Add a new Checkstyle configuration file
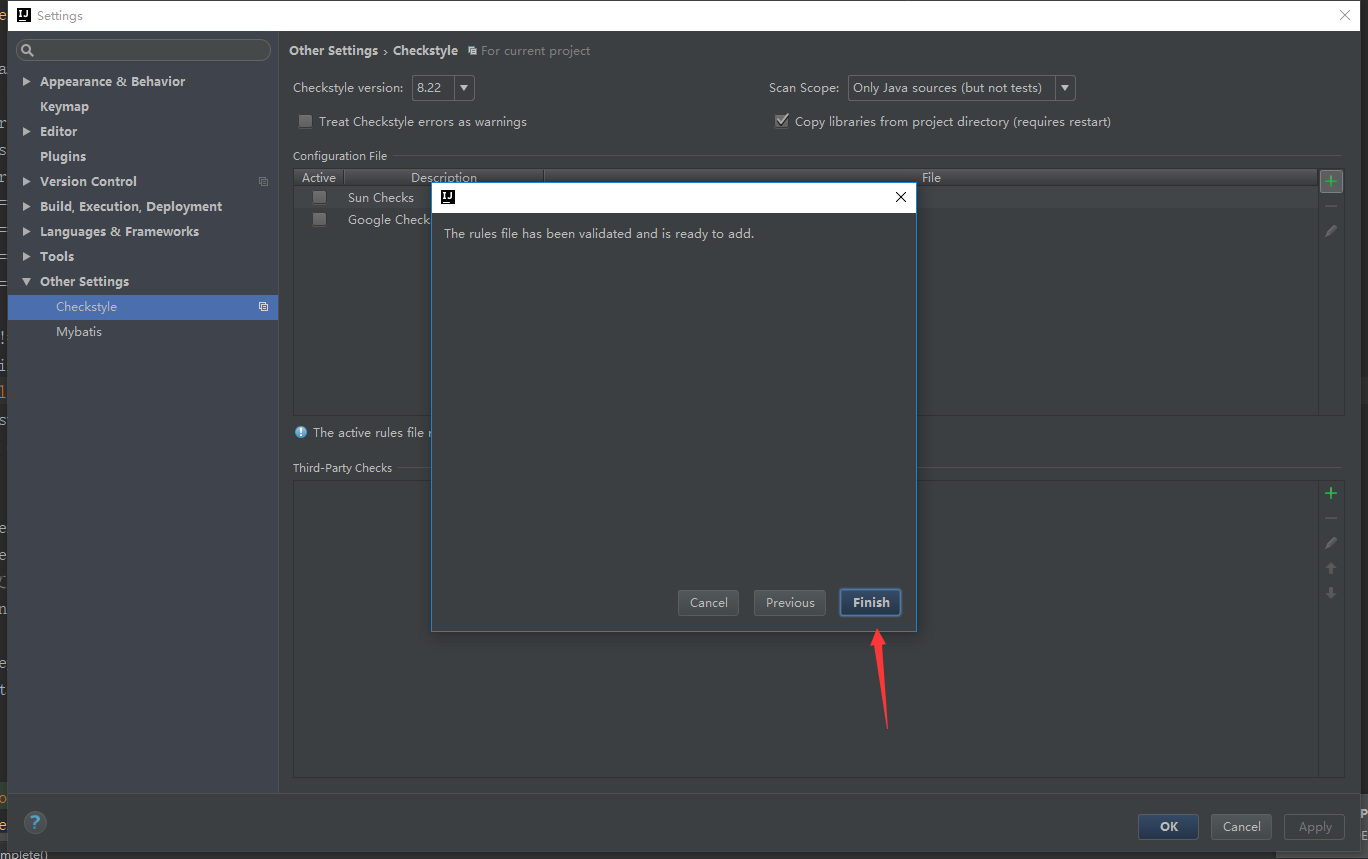This screenshot has height=859, width=1368. (1331, 181)
